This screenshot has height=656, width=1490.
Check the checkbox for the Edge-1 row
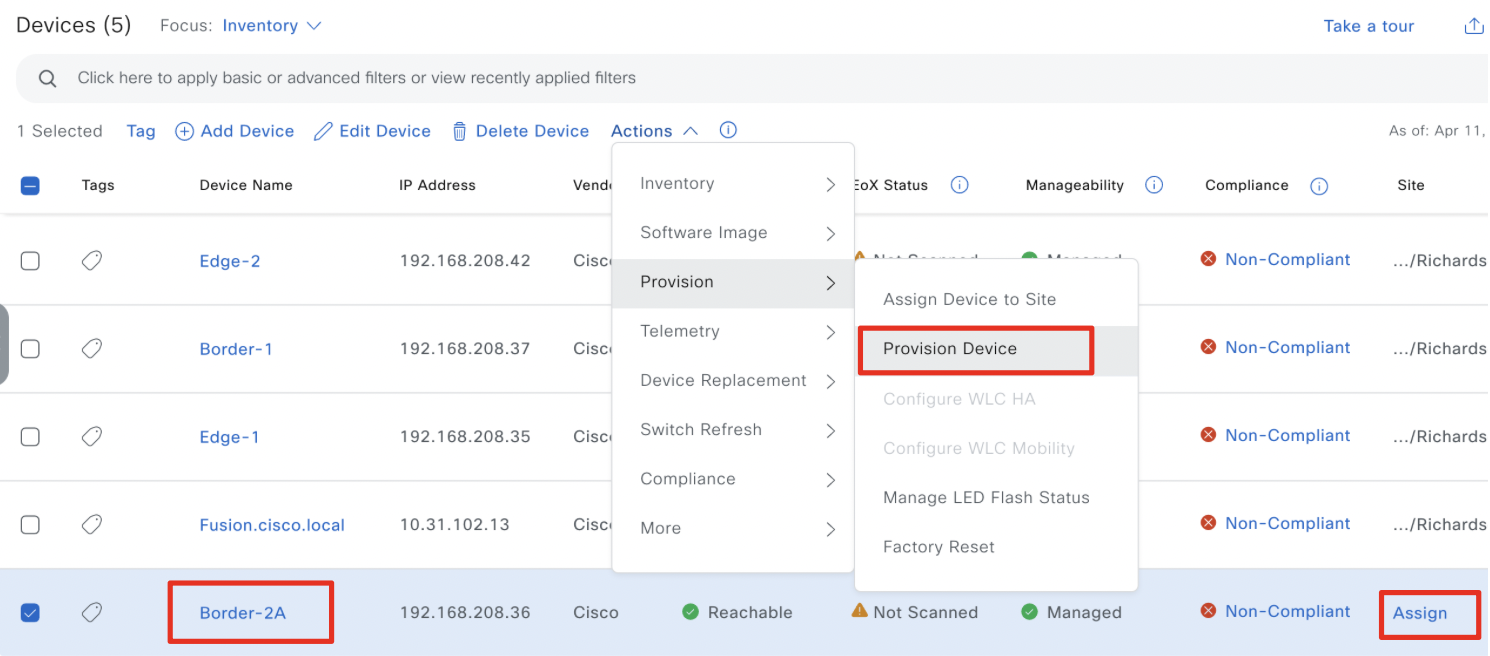(x=30, y=436)
